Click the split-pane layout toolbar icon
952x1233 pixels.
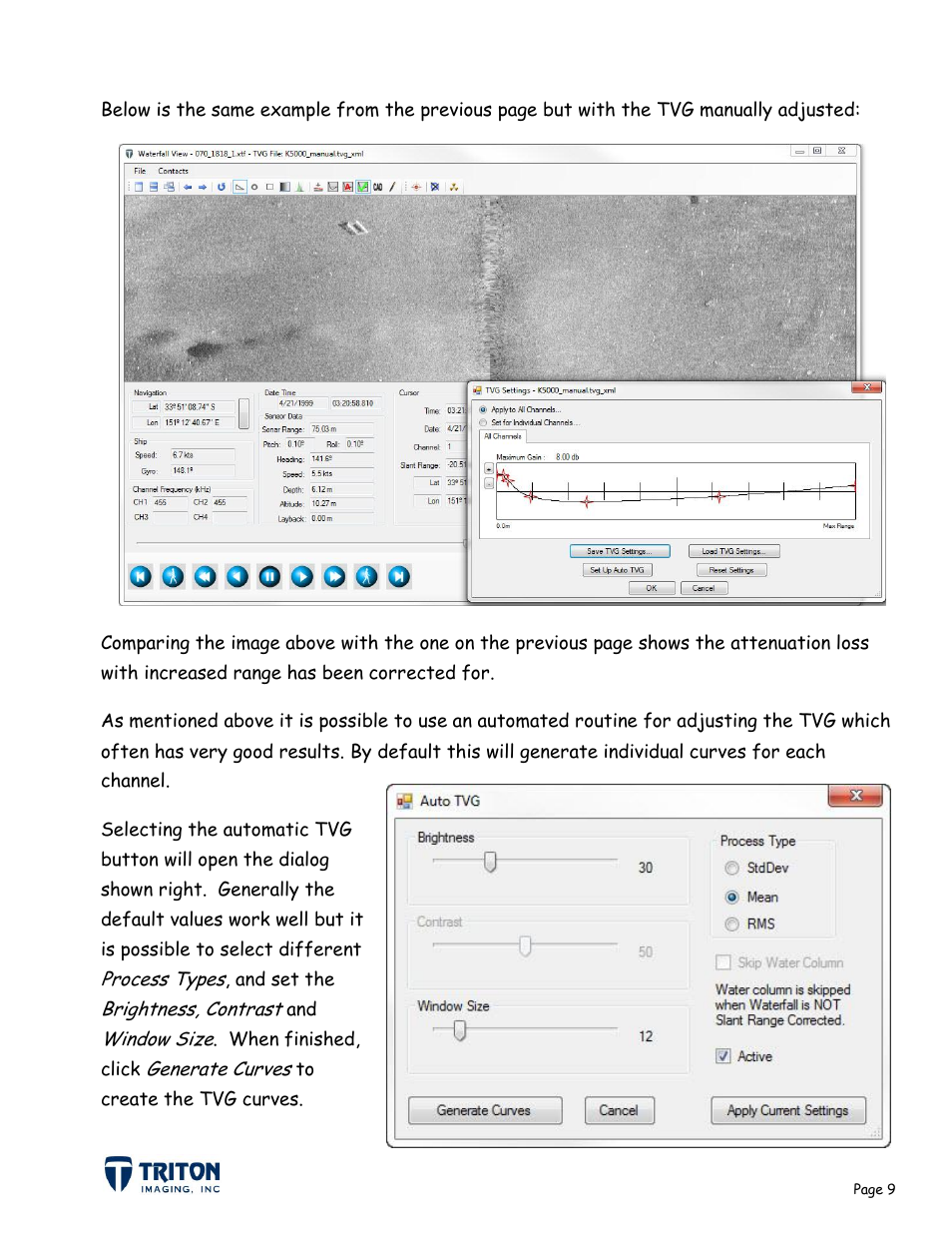154,187
